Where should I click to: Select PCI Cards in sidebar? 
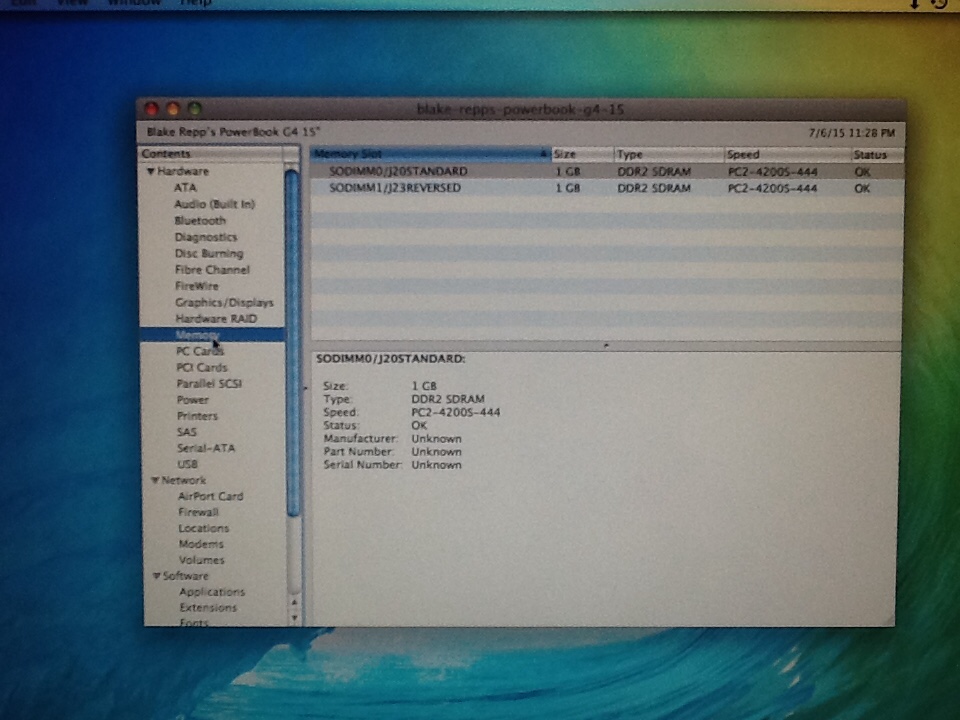[202, 367]
